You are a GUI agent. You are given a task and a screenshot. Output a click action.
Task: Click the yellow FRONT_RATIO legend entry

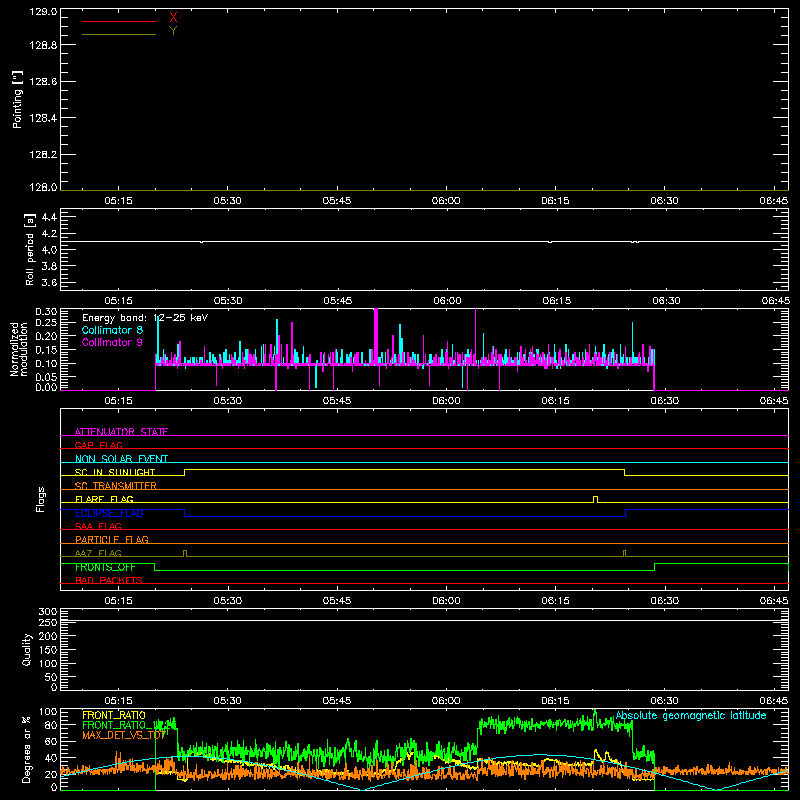tap(114, 715)
